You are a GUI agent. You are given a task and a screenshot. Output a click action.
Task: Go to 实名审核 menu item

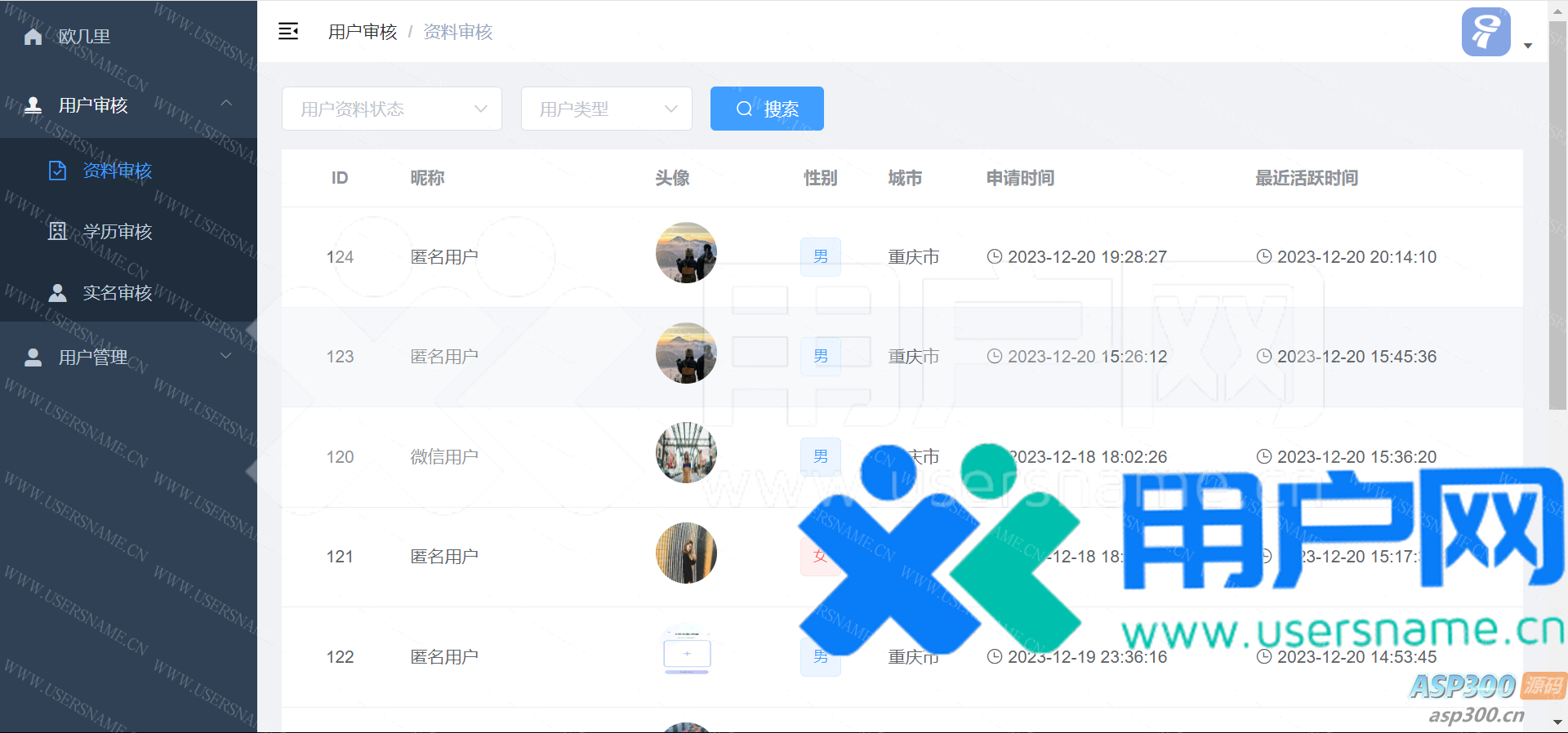118,293
